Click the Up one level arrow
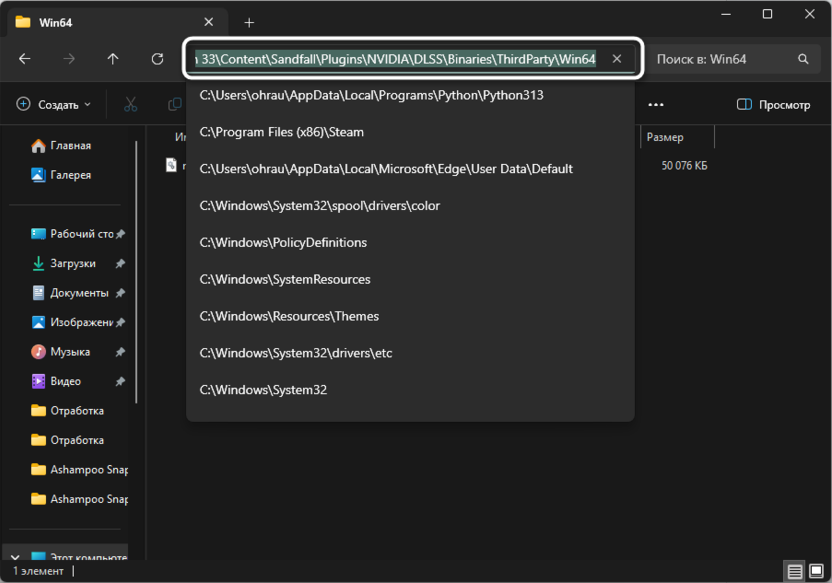The image size is (832, 583). pyautogui.click(x=113, y=59)
